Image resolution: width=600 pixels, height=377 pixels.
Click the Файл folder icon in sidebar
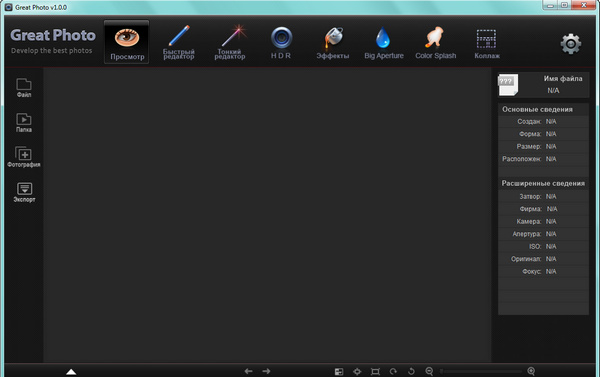tap(24, 88)
